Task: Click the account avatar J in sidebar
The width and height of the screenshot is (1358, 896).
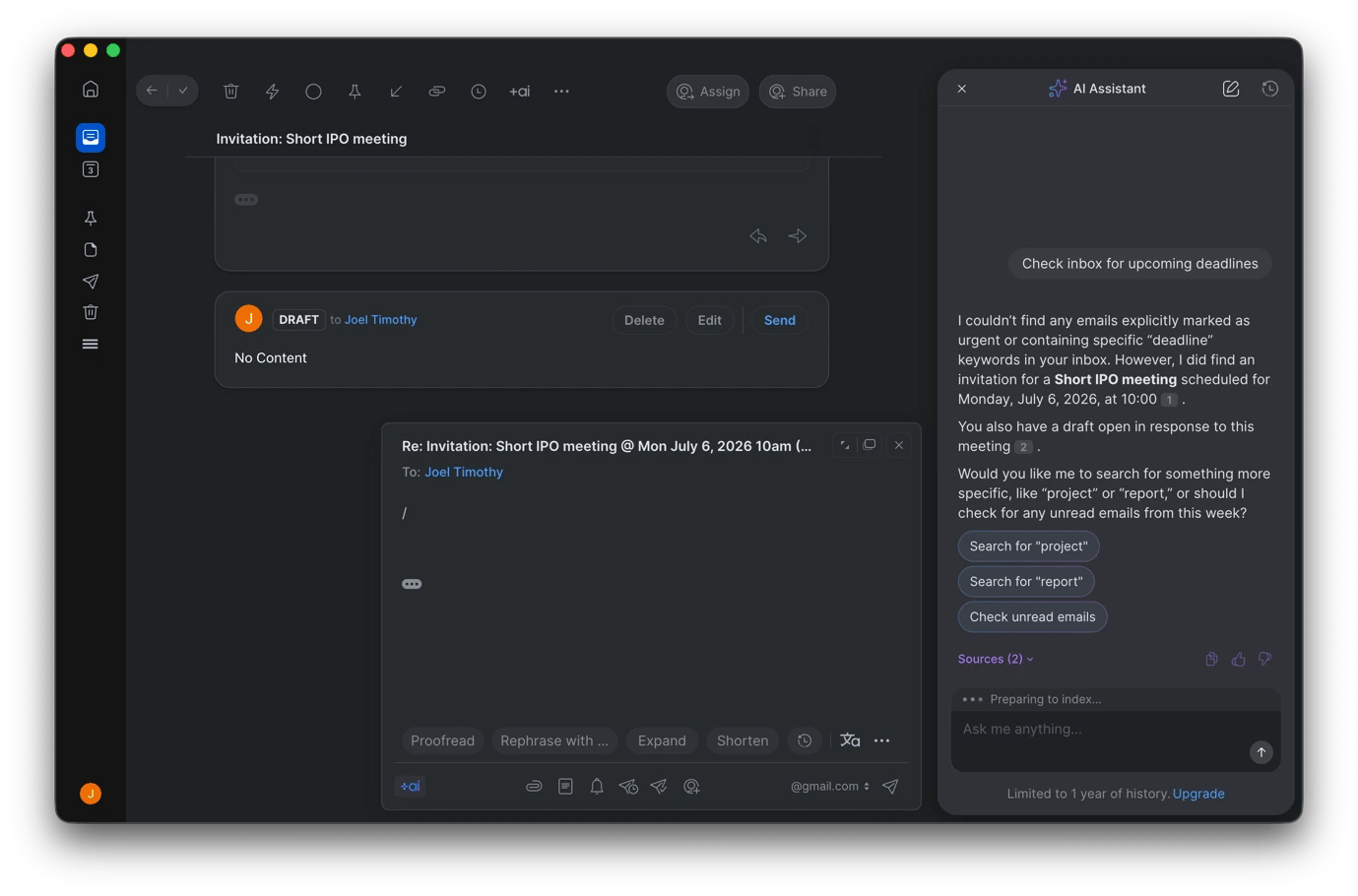Action: [x=91, y=794]
